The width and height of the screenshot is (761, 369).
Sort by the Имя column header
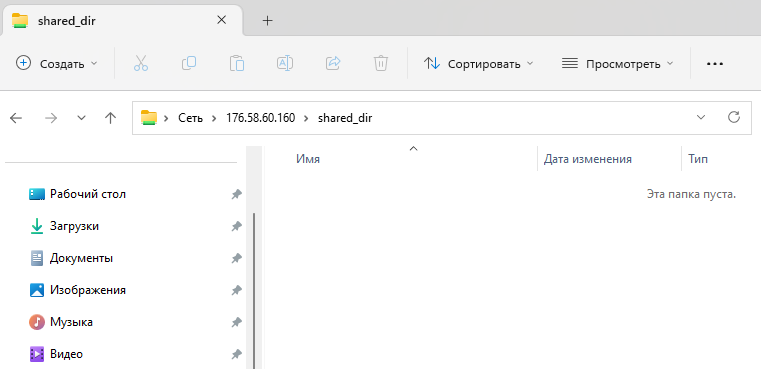tap(308, 159)
